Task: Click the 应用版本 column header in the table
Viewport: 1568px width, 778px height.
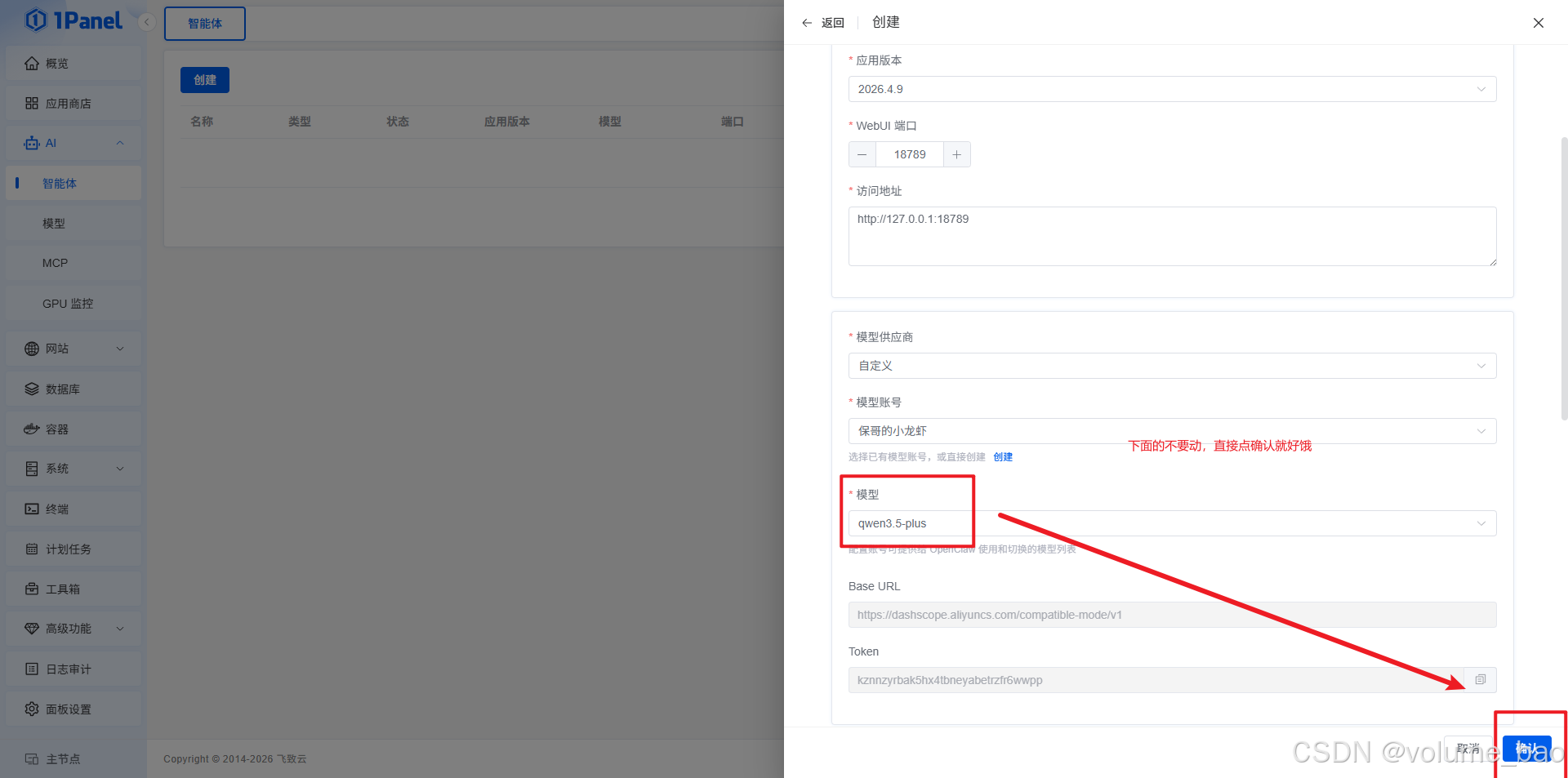Action: [507, 122]
